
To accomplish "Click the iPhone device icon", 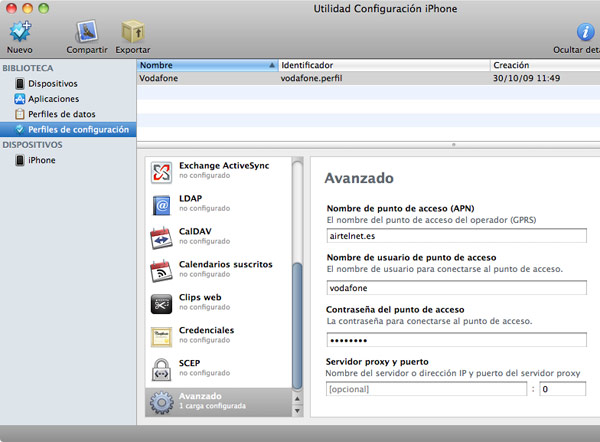I will [x=20, y=160].
